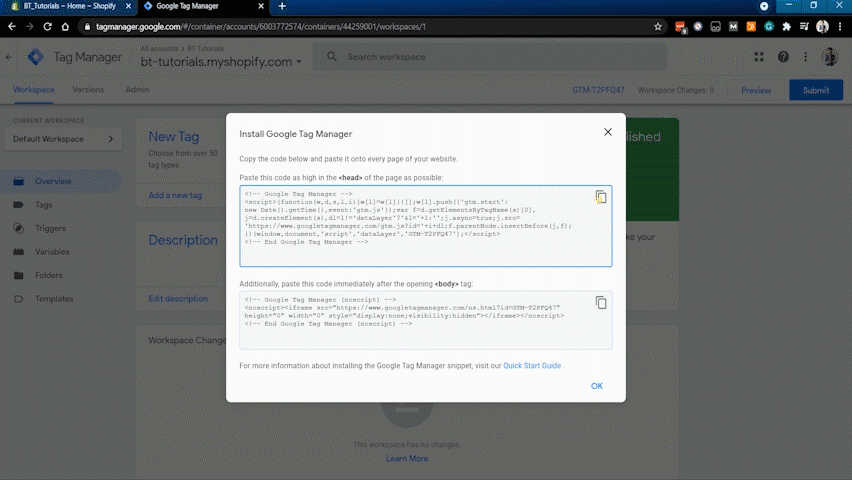Open the bt-tutorials.myshopify.com container dropdown
The width and height of the screenshot is (852, 480).
pos(221,62)
